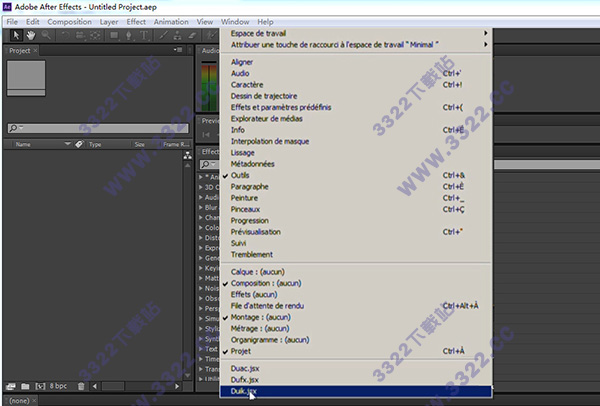600x406 pixels.
Task: Uncheck the Projet panel entry
Action: pyautogui.click(x=244, y=351)
